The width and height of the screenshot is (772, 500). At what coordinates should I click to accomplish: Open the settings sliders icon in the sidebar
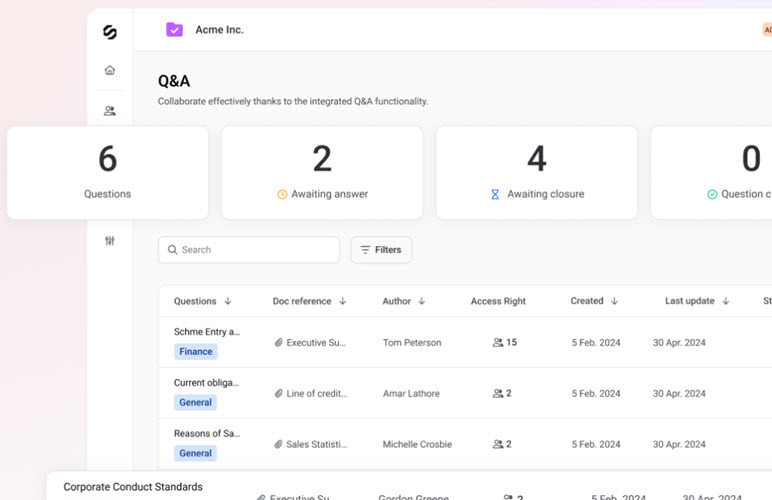(110, 241)
